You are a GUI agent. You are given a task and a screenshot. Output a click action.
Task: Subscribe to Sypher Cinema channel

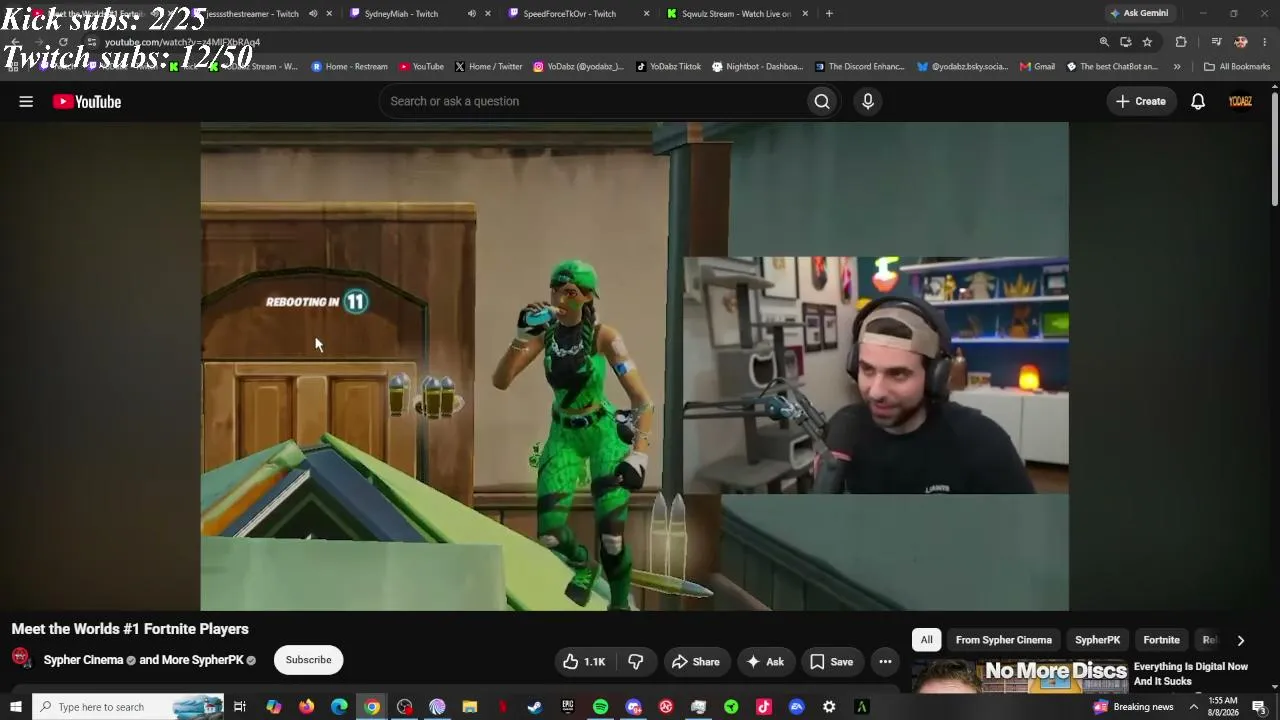coord(308,660)
